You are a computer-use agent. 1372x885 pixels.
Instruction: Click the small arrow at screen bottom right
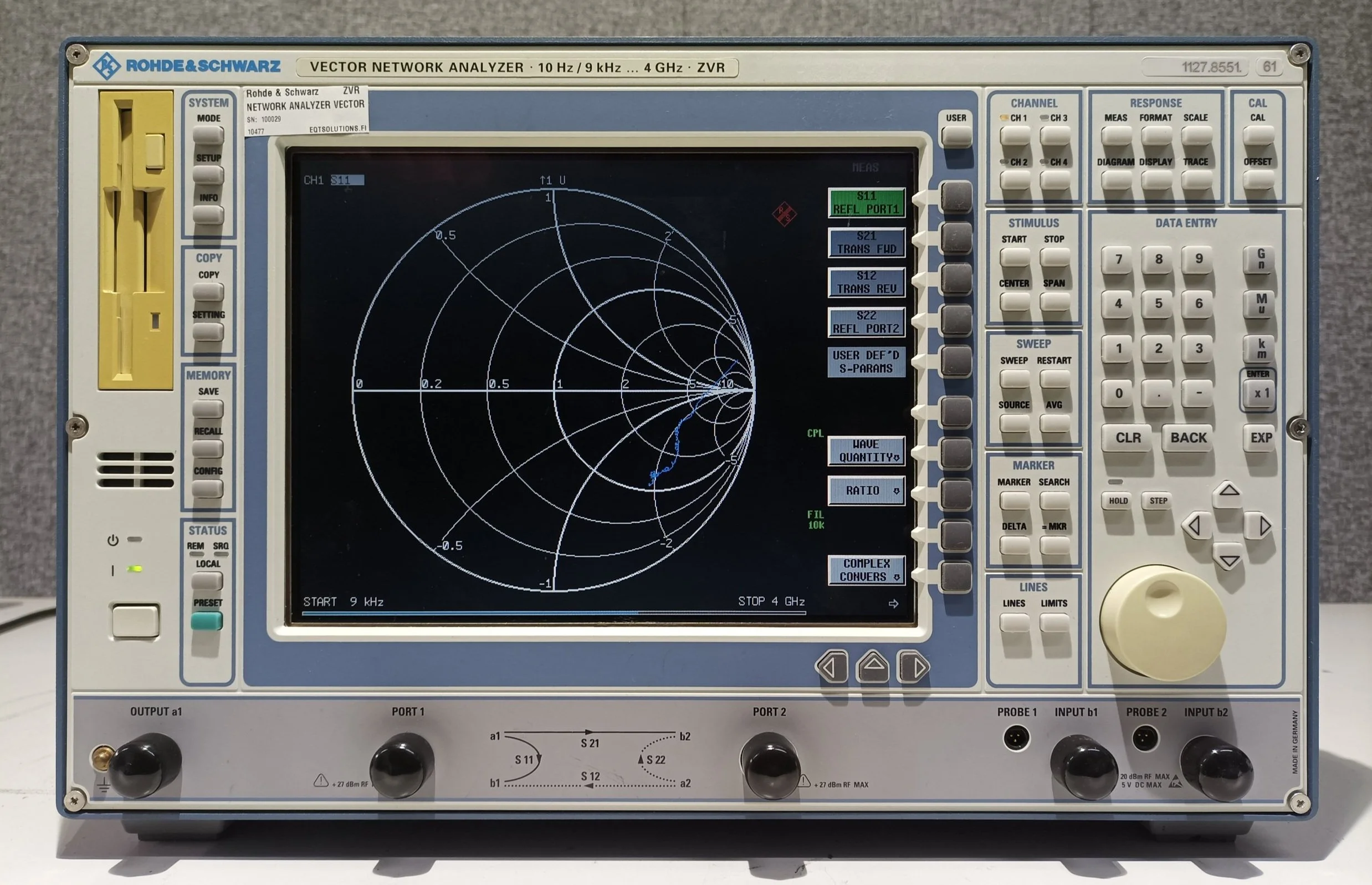pos(893,603)
